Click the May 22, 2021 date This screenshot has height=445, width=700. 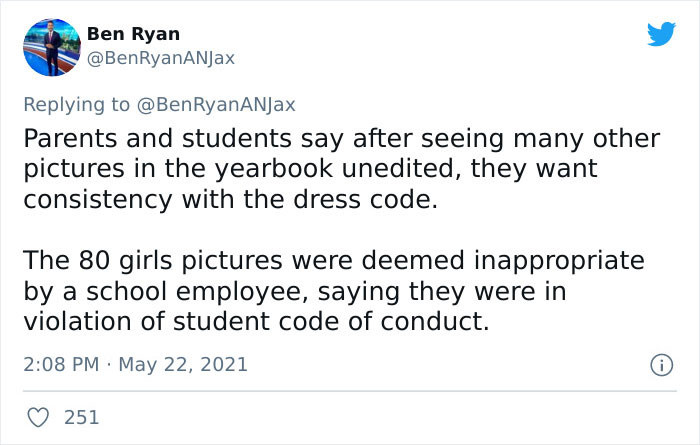click(x=181, y=365)
